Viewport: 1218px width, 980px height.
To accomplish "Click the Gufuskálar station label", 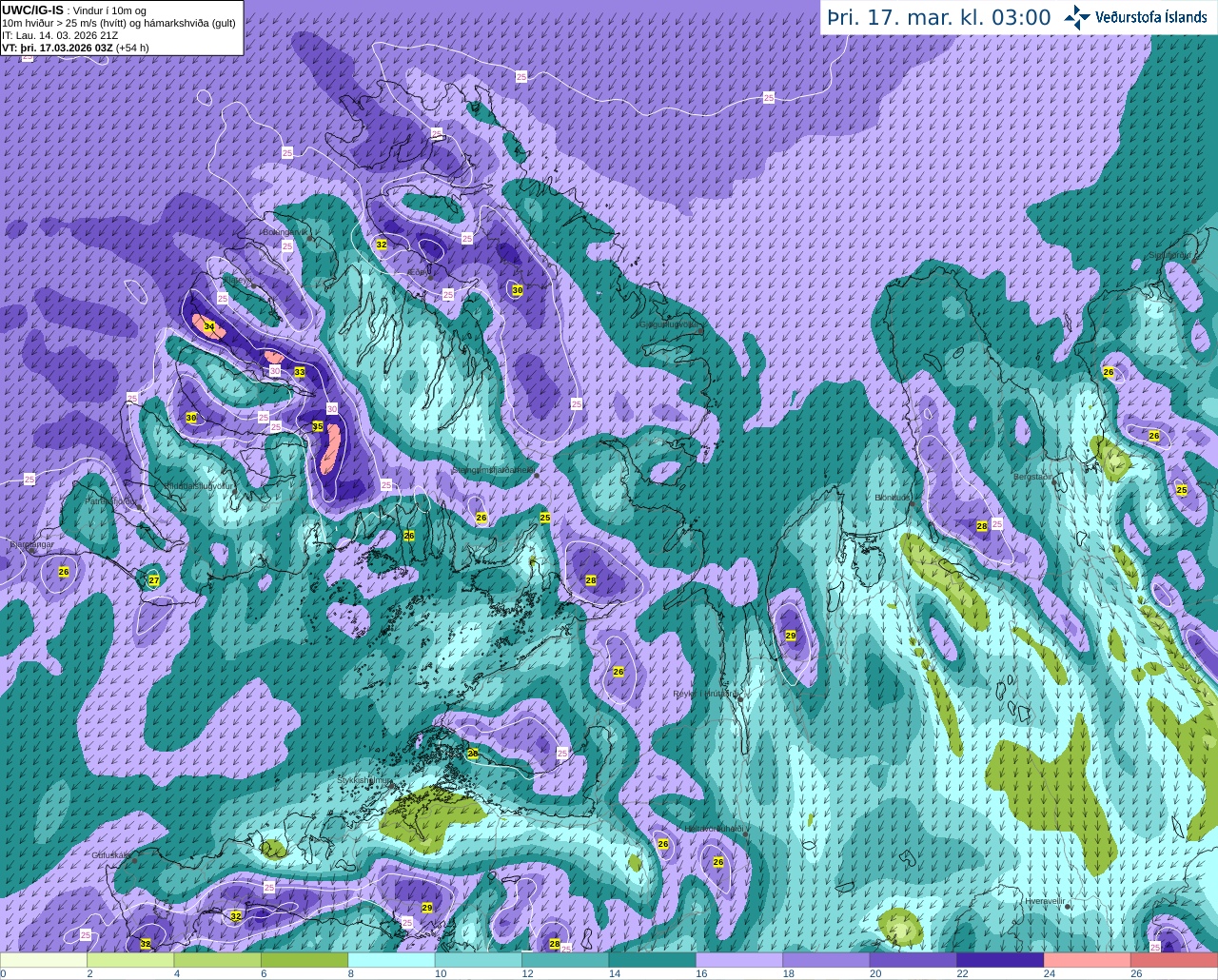I will click(110, 855).
